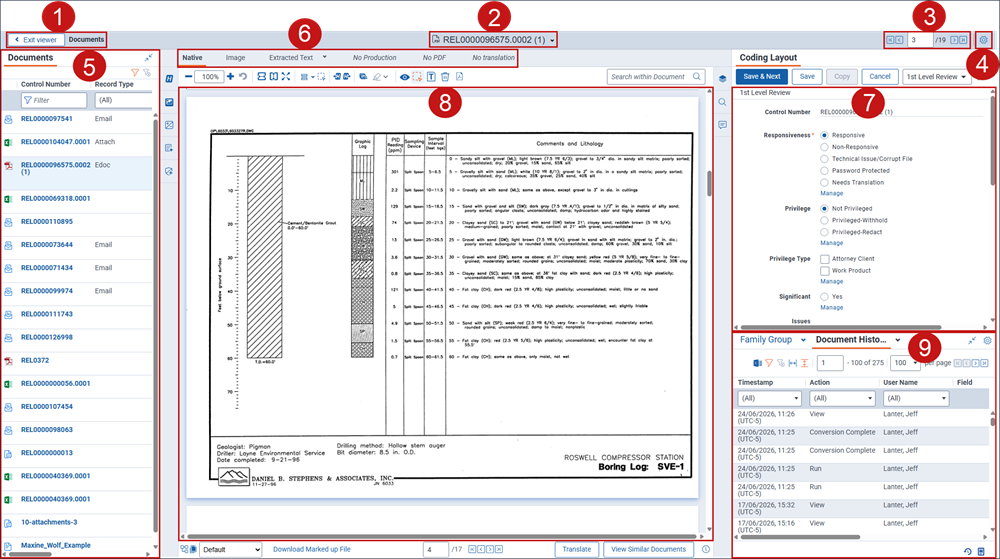
Task: Click Download Marked up File link
Action: click(x=312, y=549)
